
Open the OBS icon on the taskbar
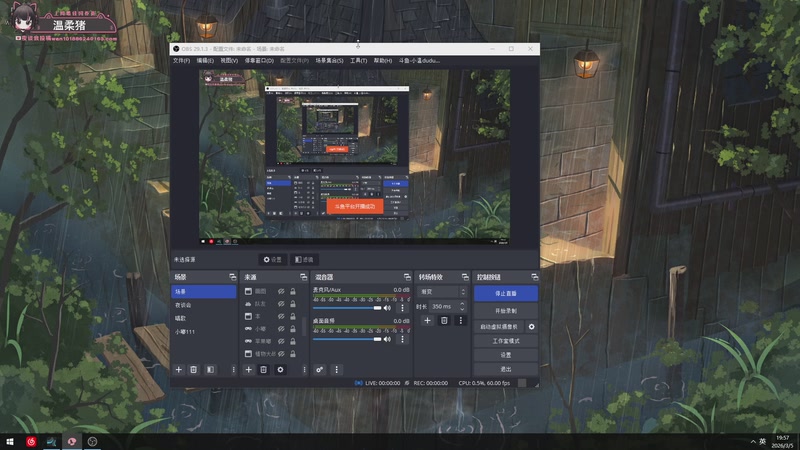pos(92,442)
